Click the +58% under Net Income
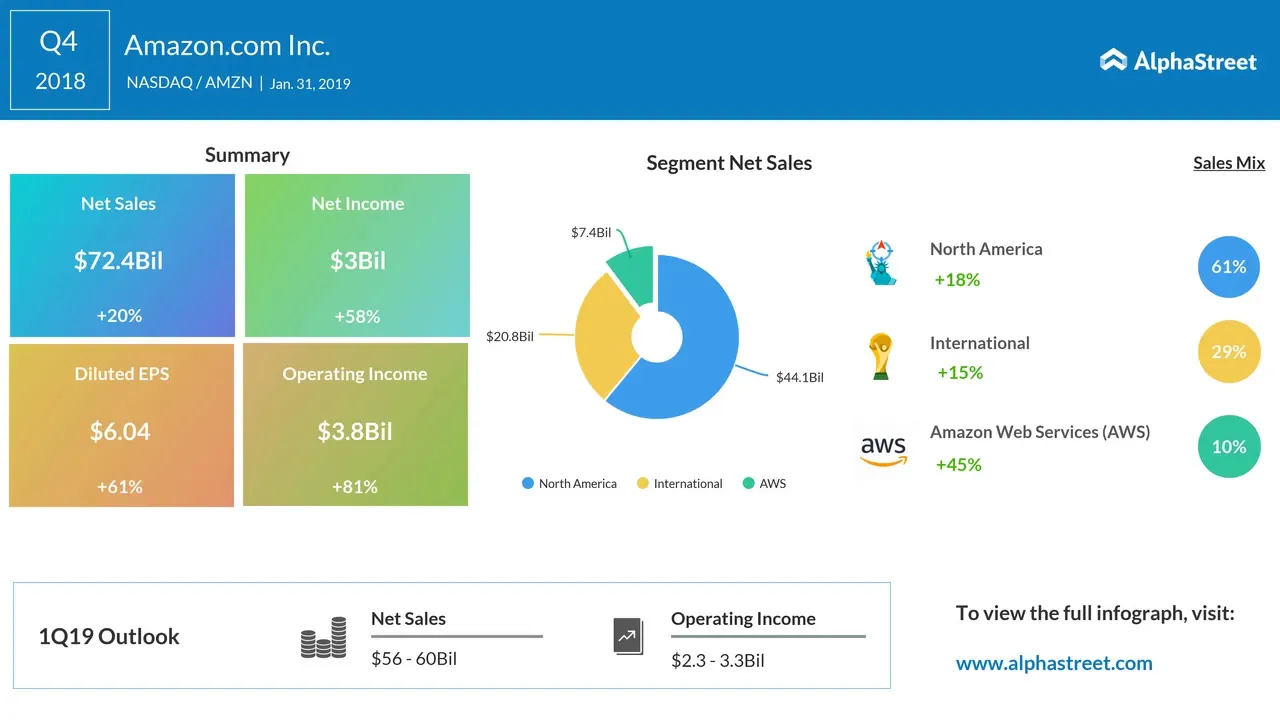 pos(357,317)
